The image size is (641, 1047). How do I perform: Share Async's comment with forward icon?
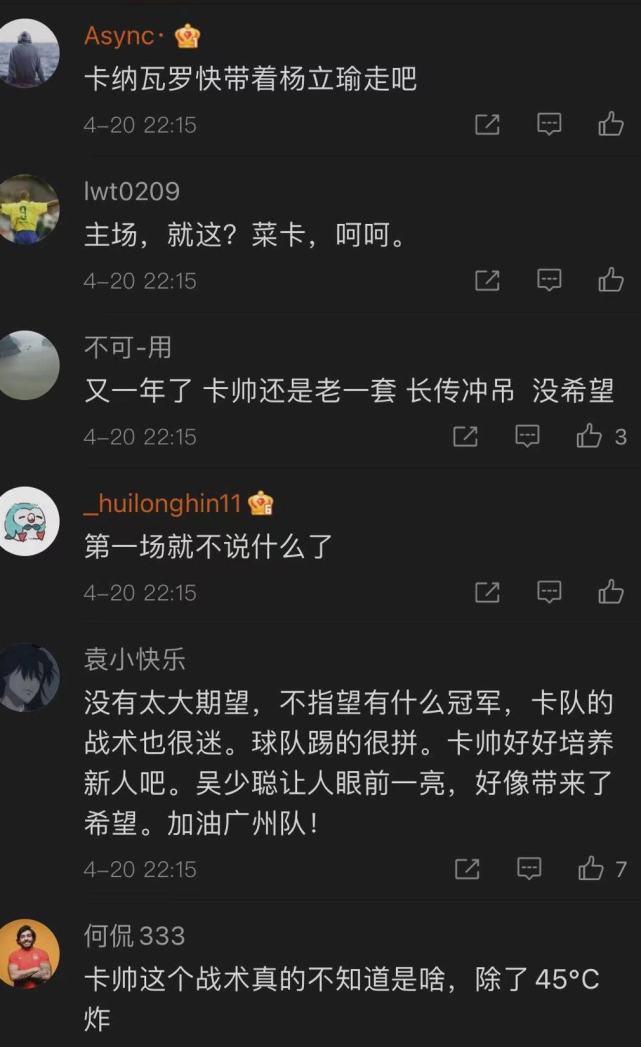tap(487, 124)
